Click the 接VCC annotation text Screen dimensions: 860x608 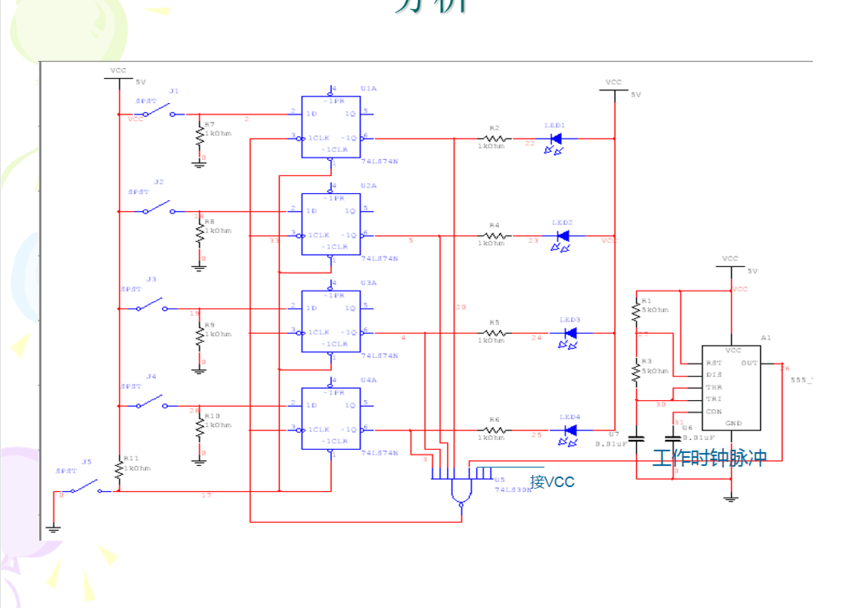coord(552,482)
